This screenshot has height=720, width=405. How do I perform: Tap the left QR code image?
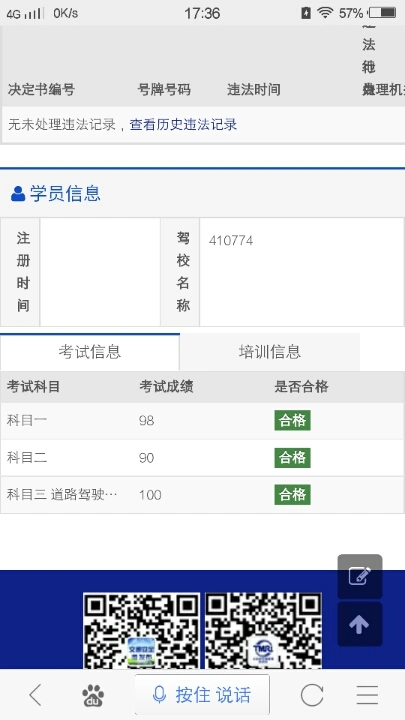click(141, 630)
